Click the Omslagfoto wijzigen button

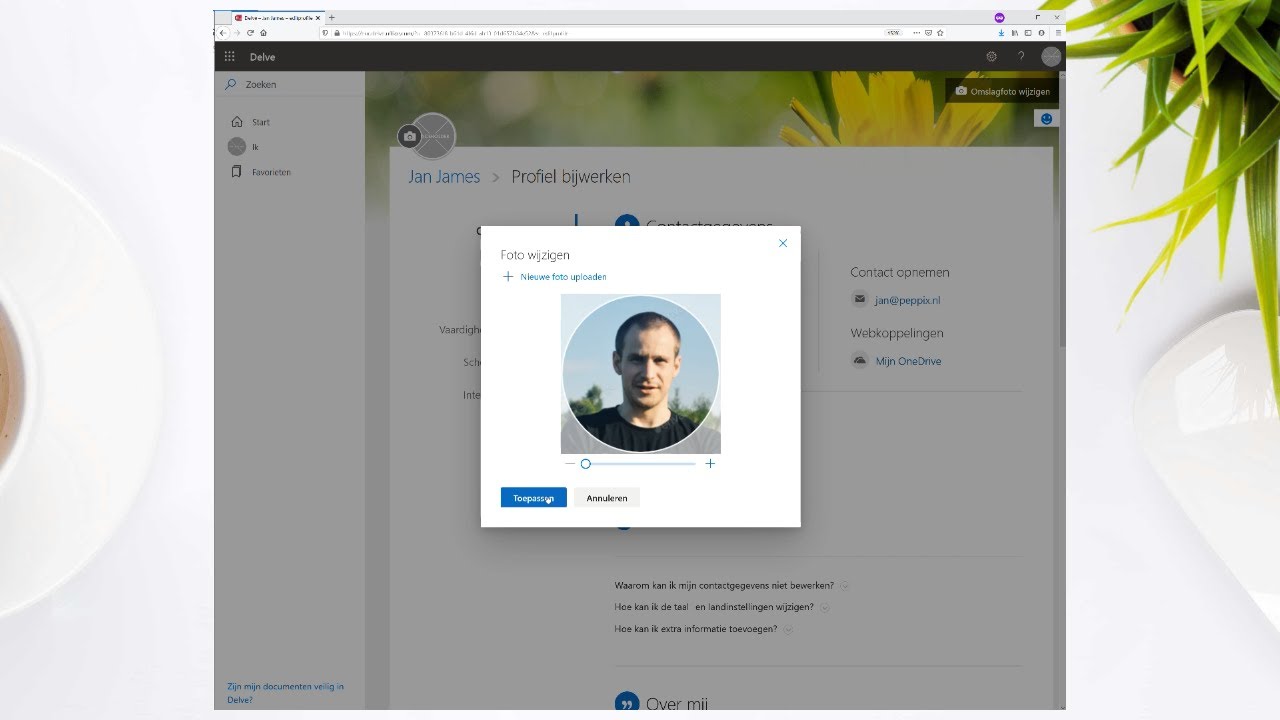1002,91
